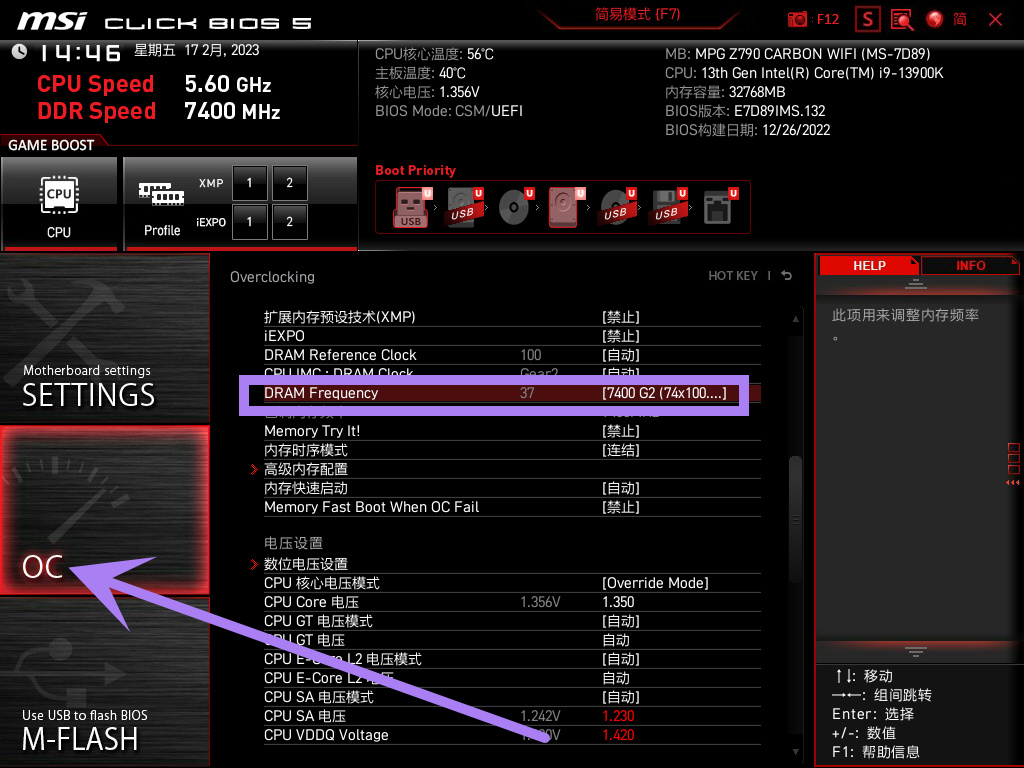
Task: Select first USB key boot device icon
Action: coord(411,208)
